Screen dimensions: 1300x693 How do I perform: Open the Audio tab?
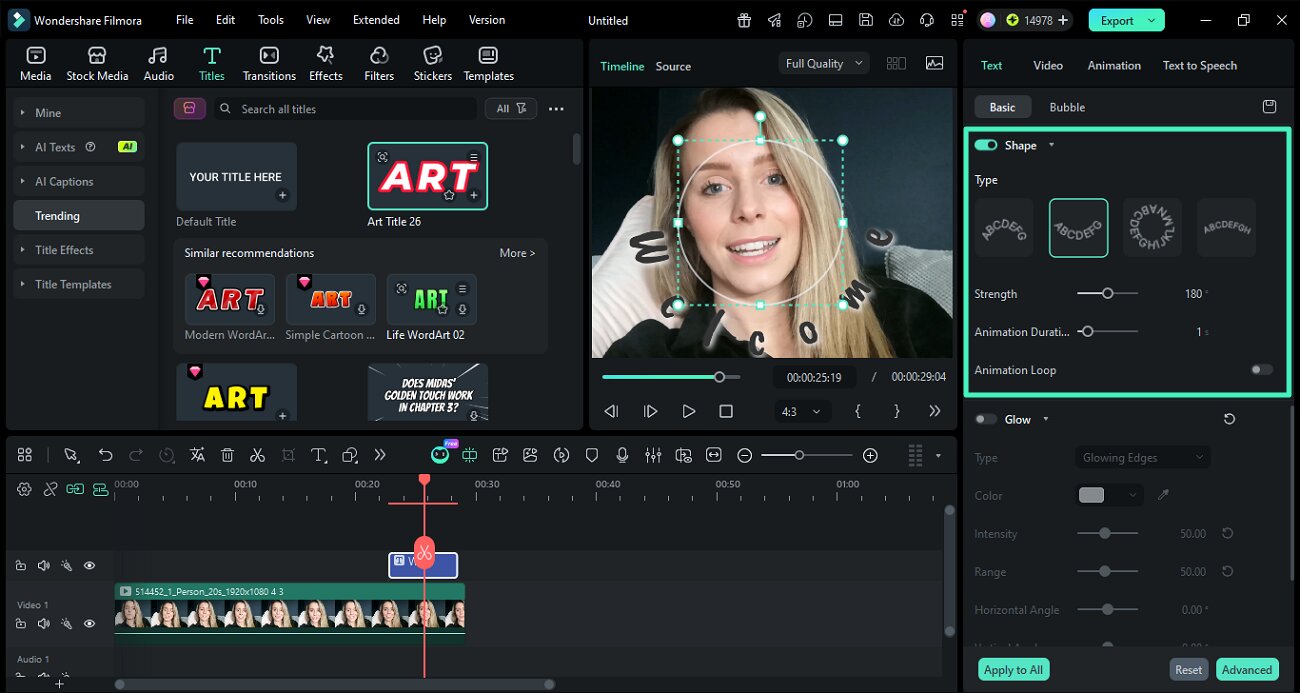(x=158, y=64)
